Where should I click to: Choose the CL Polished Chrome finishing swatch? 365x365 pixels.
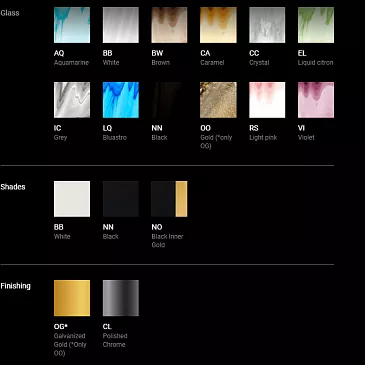[x=121, y=298]
